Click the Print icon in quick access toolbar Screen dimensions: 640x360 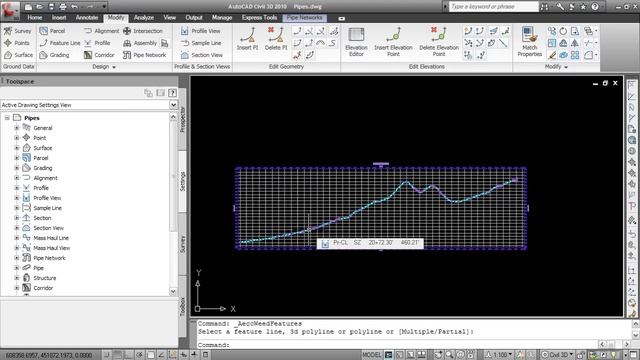[62, 7]
